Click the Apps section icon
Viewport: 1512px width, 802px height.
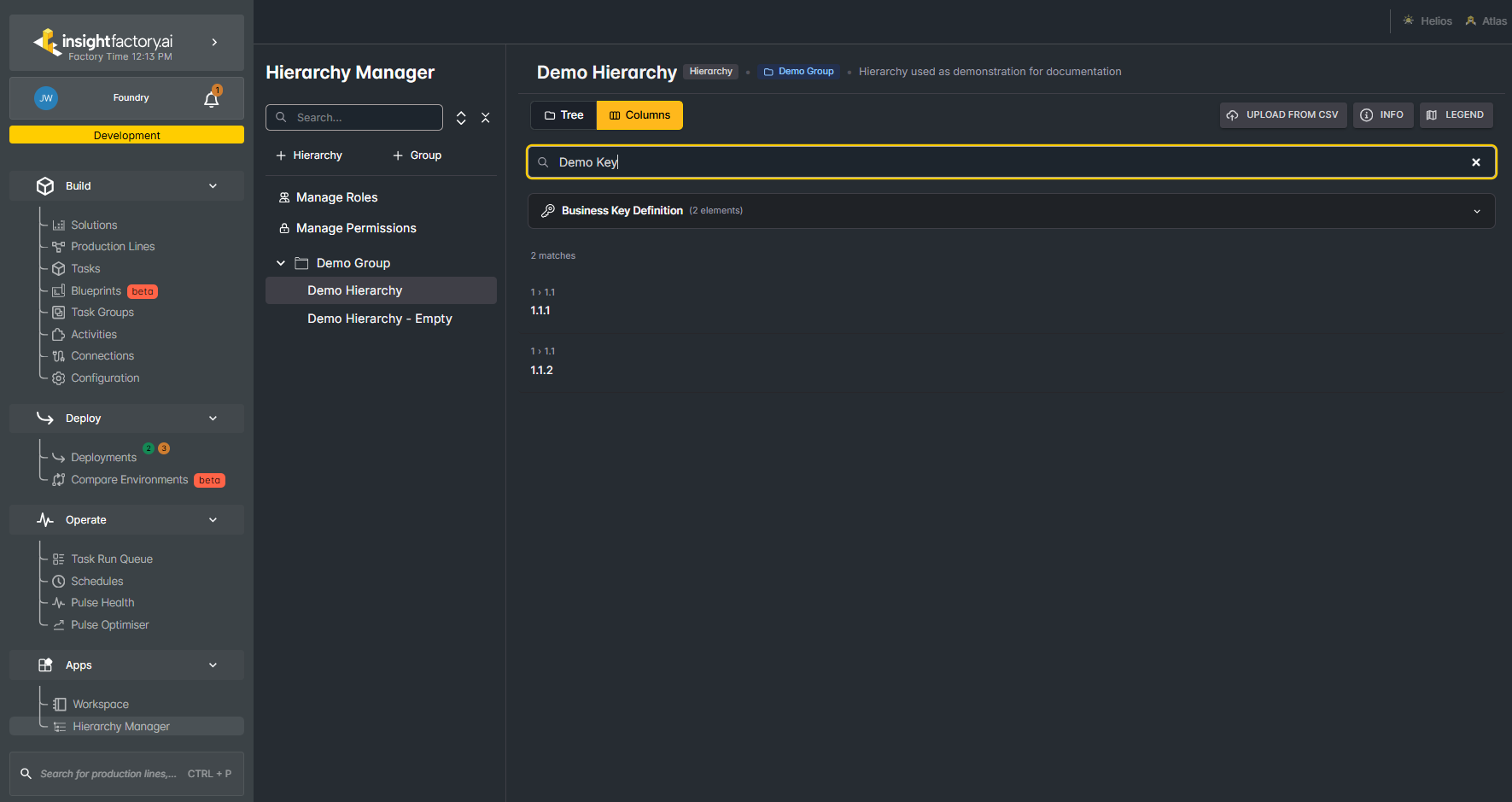click(x=45, y=665)
